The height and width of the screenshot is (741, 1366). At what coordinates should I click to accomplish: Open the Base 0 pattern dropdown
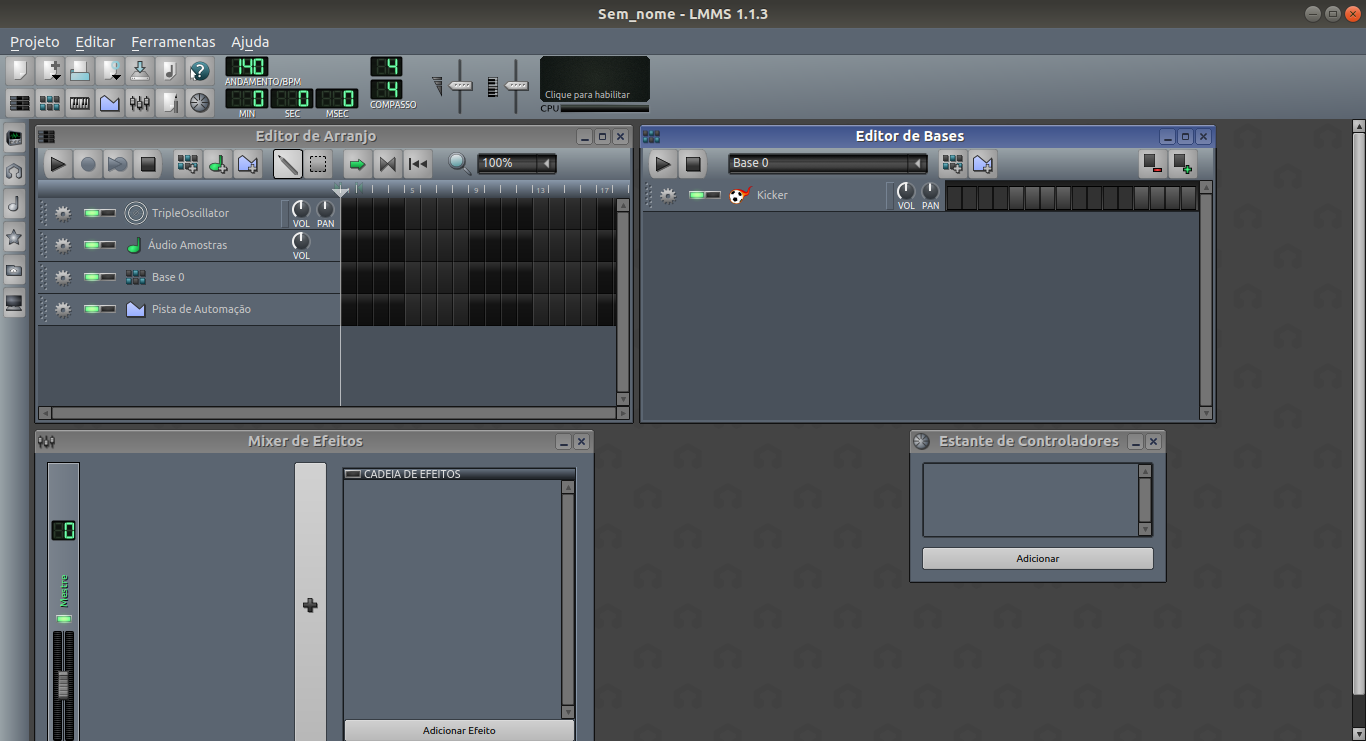pos(827,163)
